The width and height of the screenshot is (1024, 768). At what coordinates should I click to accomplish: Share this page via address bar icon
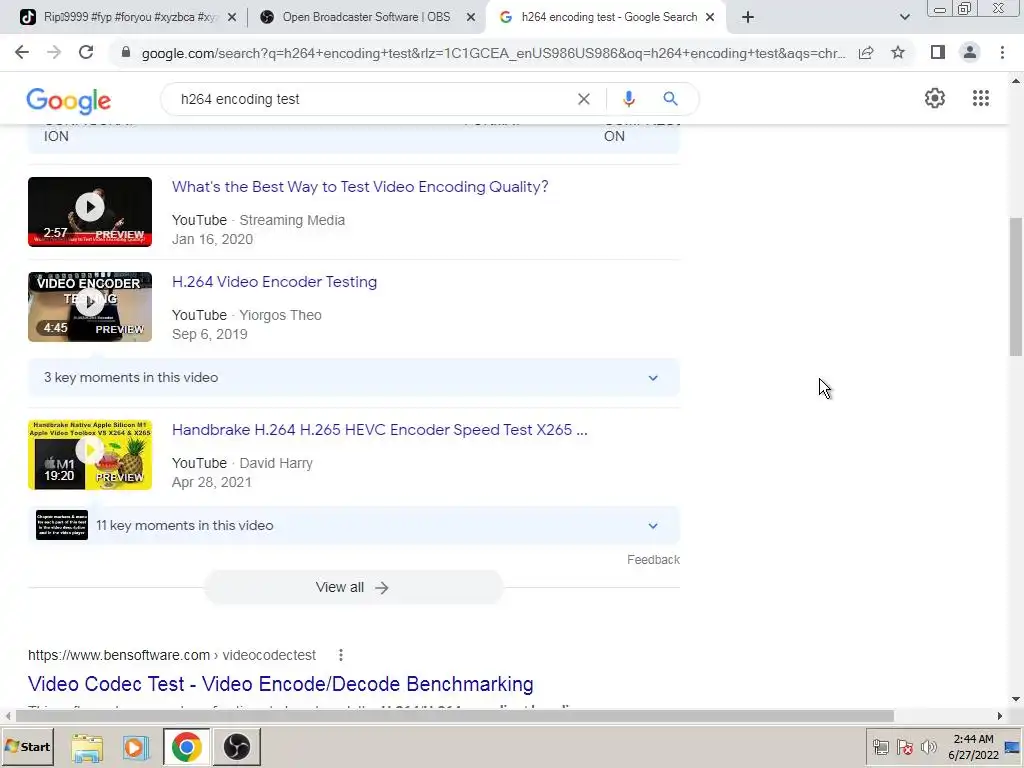point(866,52)
